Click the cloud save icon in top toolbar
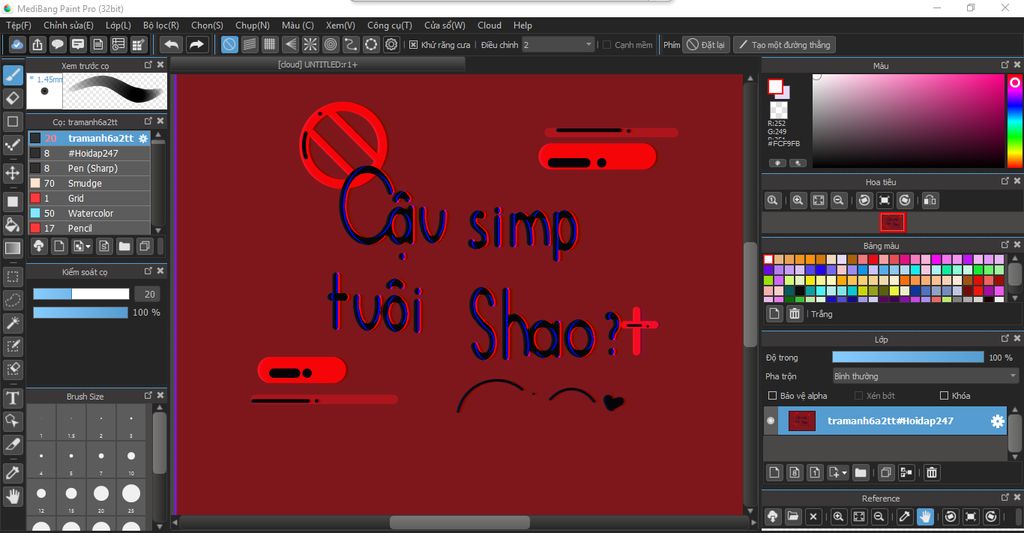This screenshot has height=533, width=1024. pos(17,44)
